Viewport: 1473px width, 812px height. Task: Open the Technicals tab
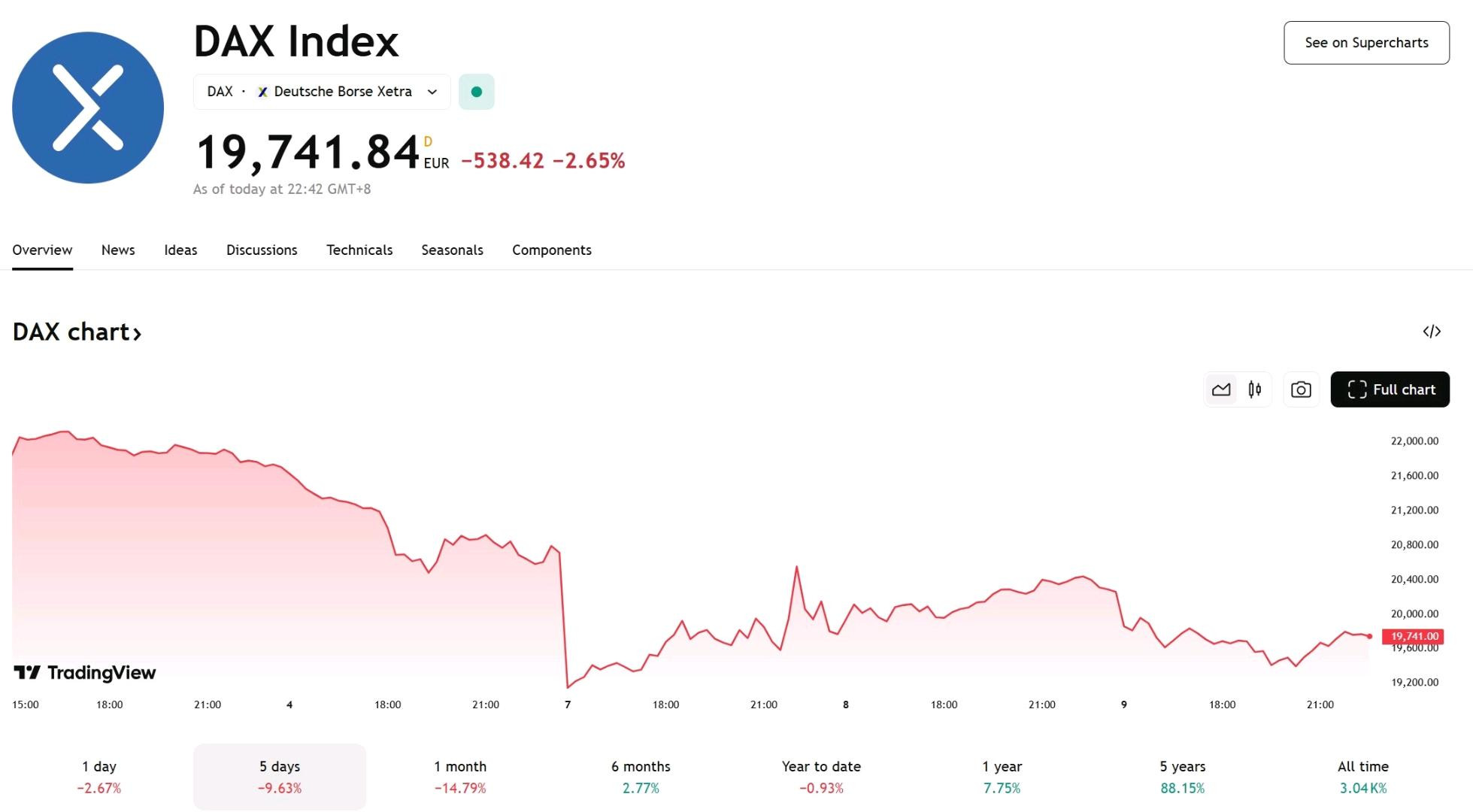click(x=359, y=250)
